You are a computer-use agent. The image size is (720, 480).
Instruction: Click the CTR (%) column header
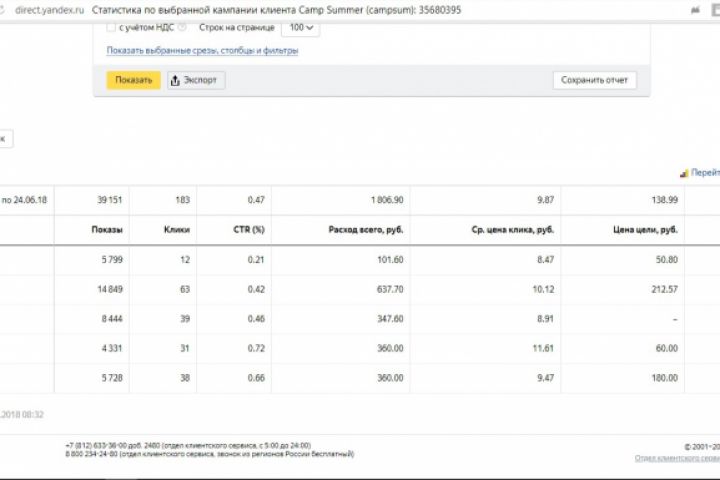tap(249, 229)
